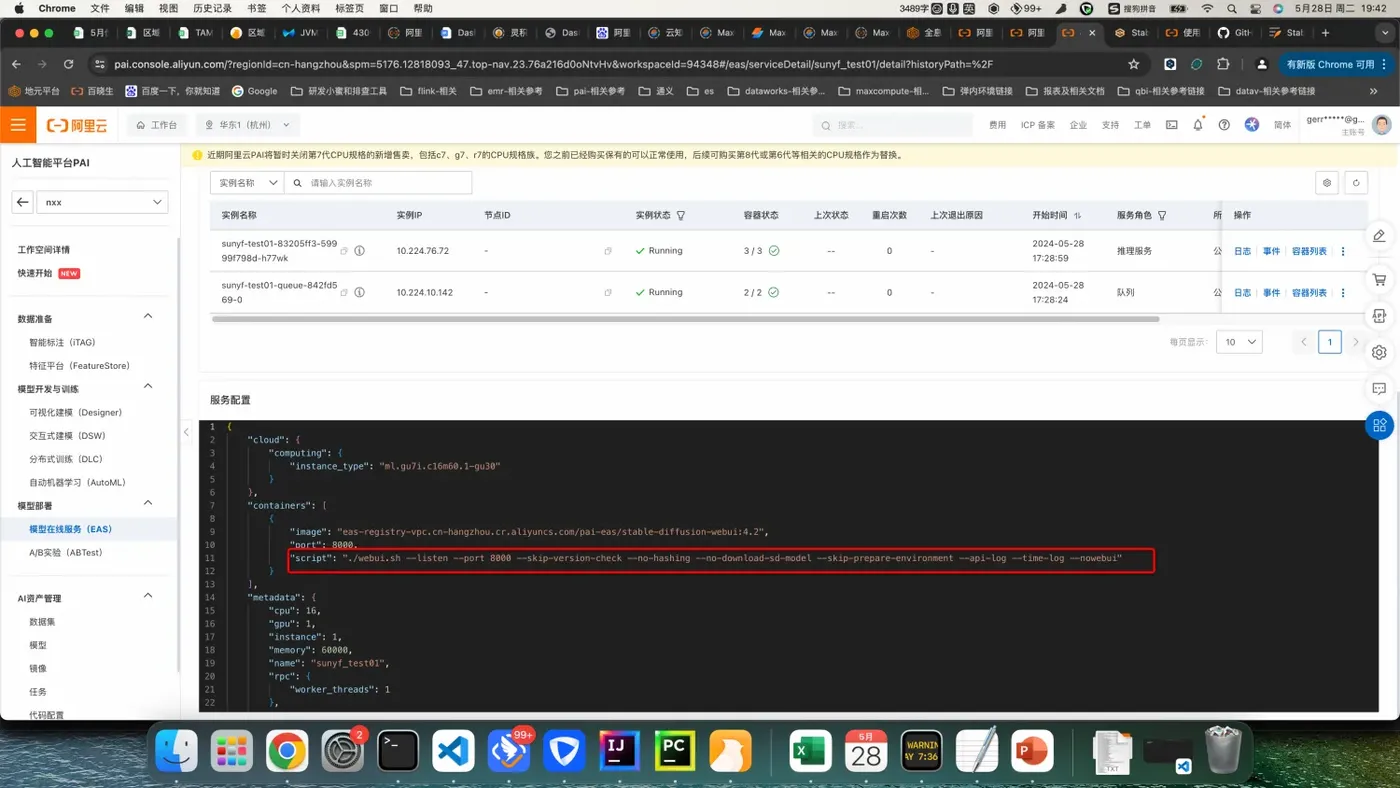
Task: Copy instance name sunyf-test01-queue
Action: pyautogui.click(x=344, y=293)
